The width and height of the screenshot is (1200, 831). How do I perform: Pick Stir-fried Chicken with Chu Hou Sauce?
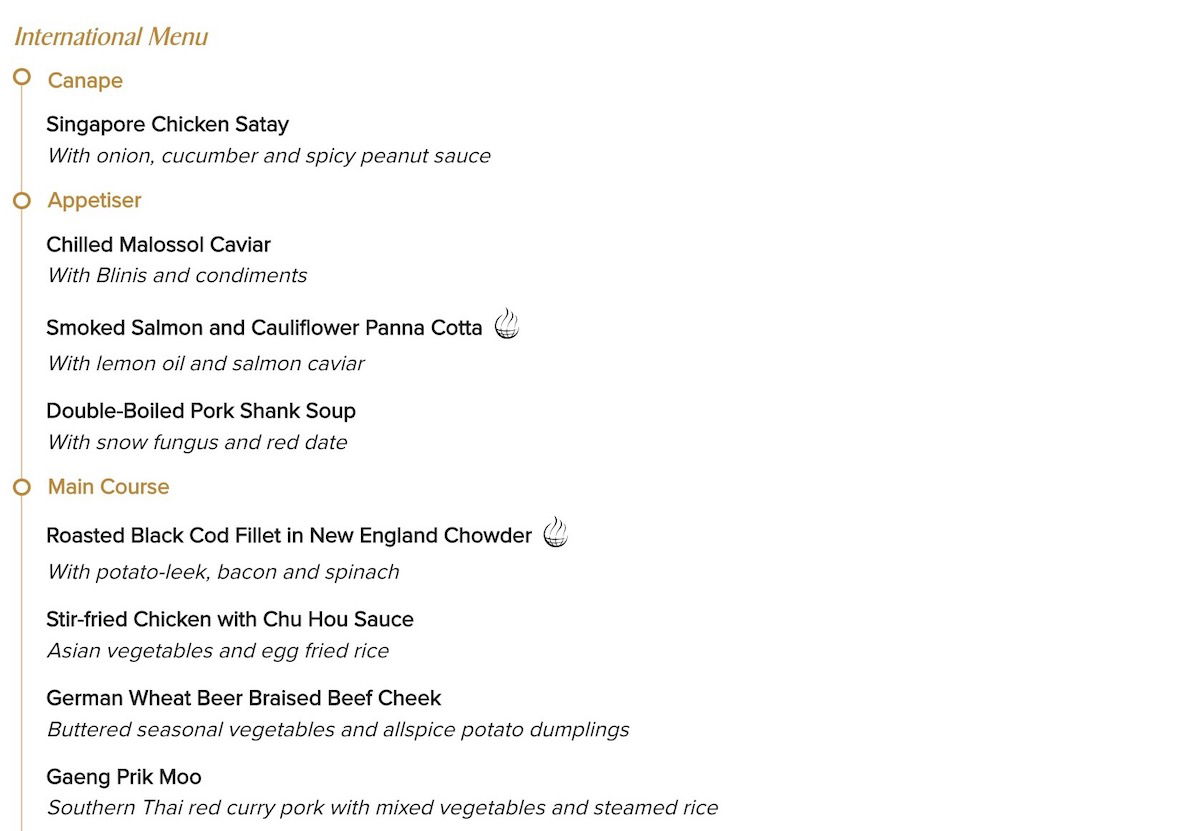click(230, 619)
